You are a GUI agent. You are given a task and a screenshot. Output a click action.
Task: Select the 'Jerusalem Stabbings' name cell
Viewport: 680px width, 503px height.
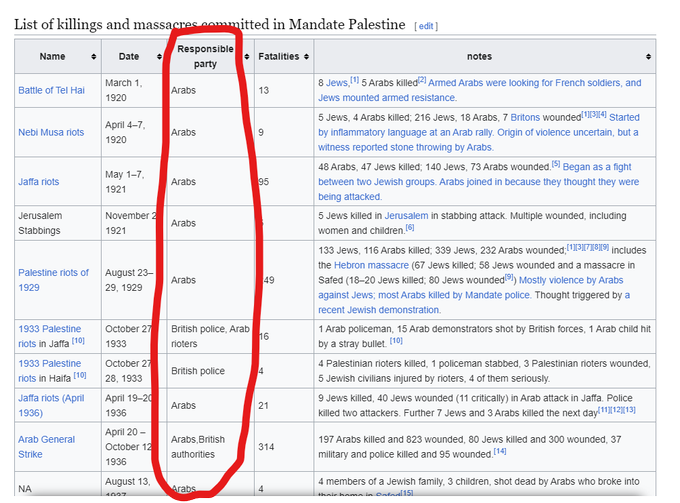pos(58,223)
